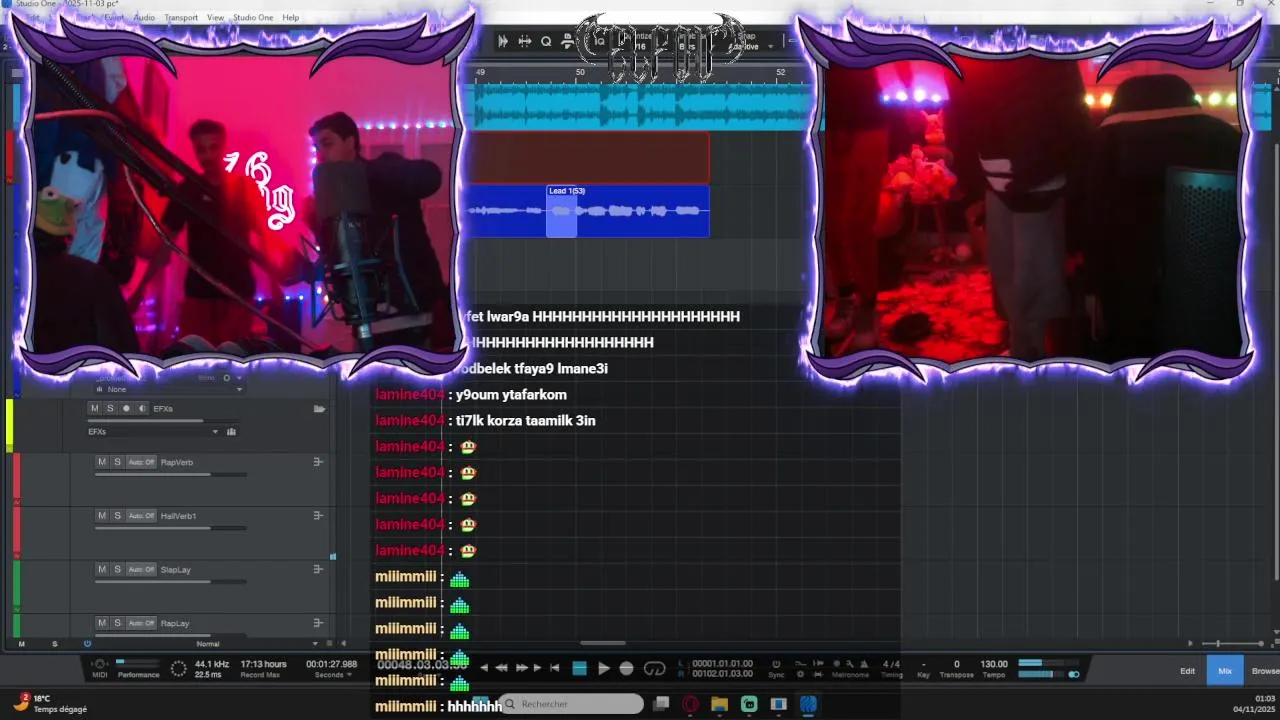
Task: Mute the EFXs track
Action: coord(95,409)
